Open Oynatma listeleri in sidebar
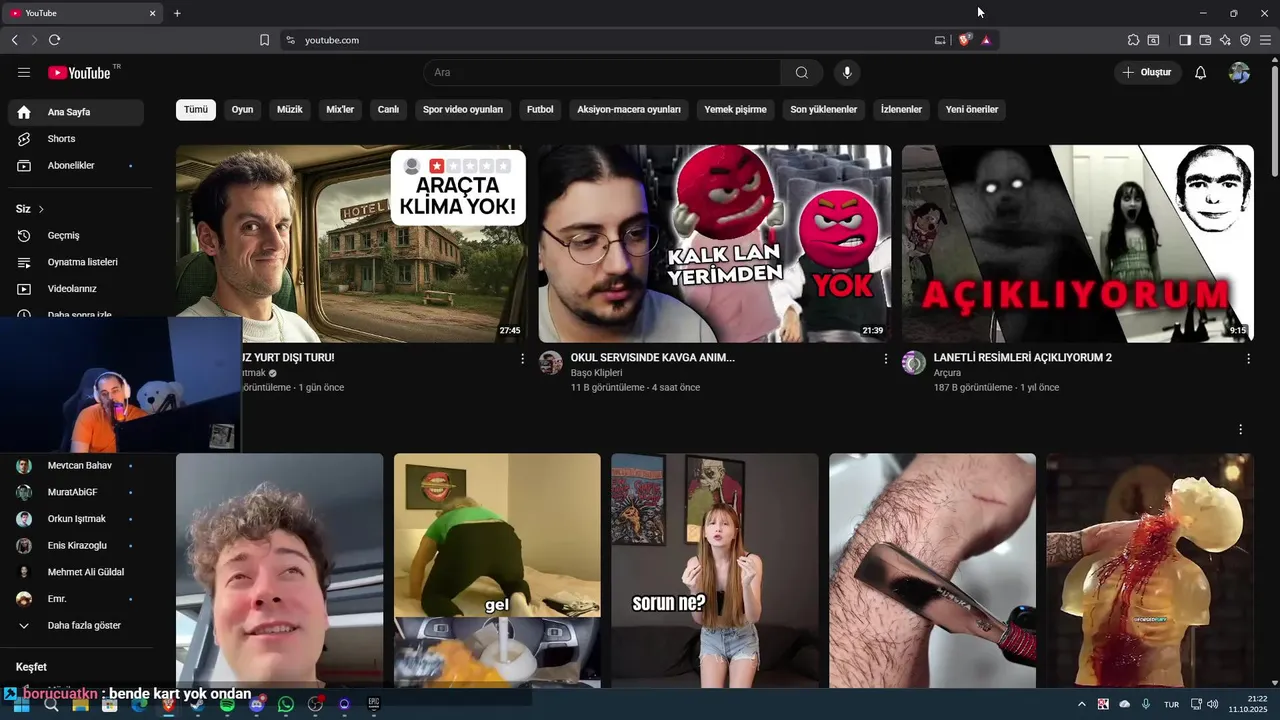This screenshot has width=1280, height=720. 76,262
